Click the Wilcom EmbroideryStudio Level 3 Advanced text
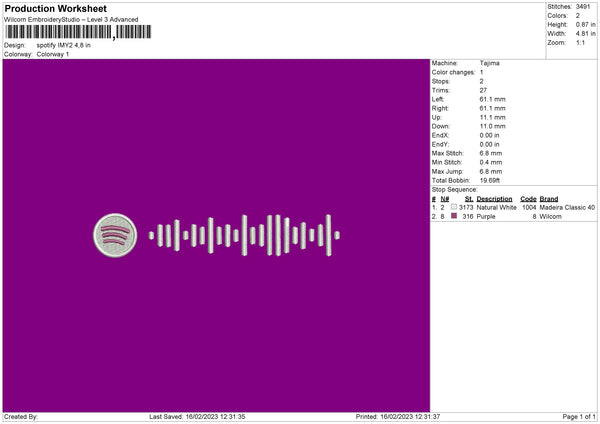The image size is (600, 424). click(71, 20)
